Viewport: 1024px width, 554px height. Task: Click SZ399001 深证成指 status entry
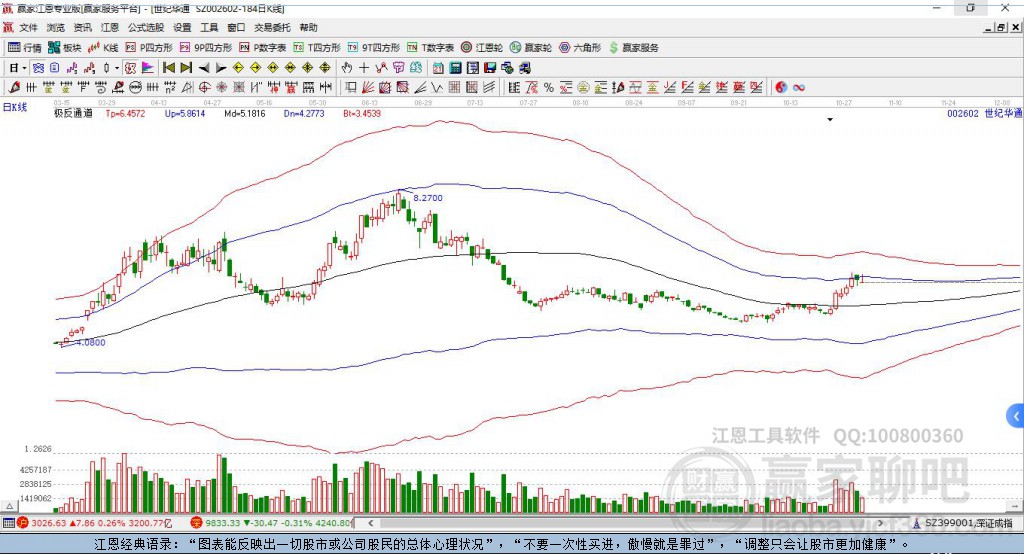coord(963,523)
